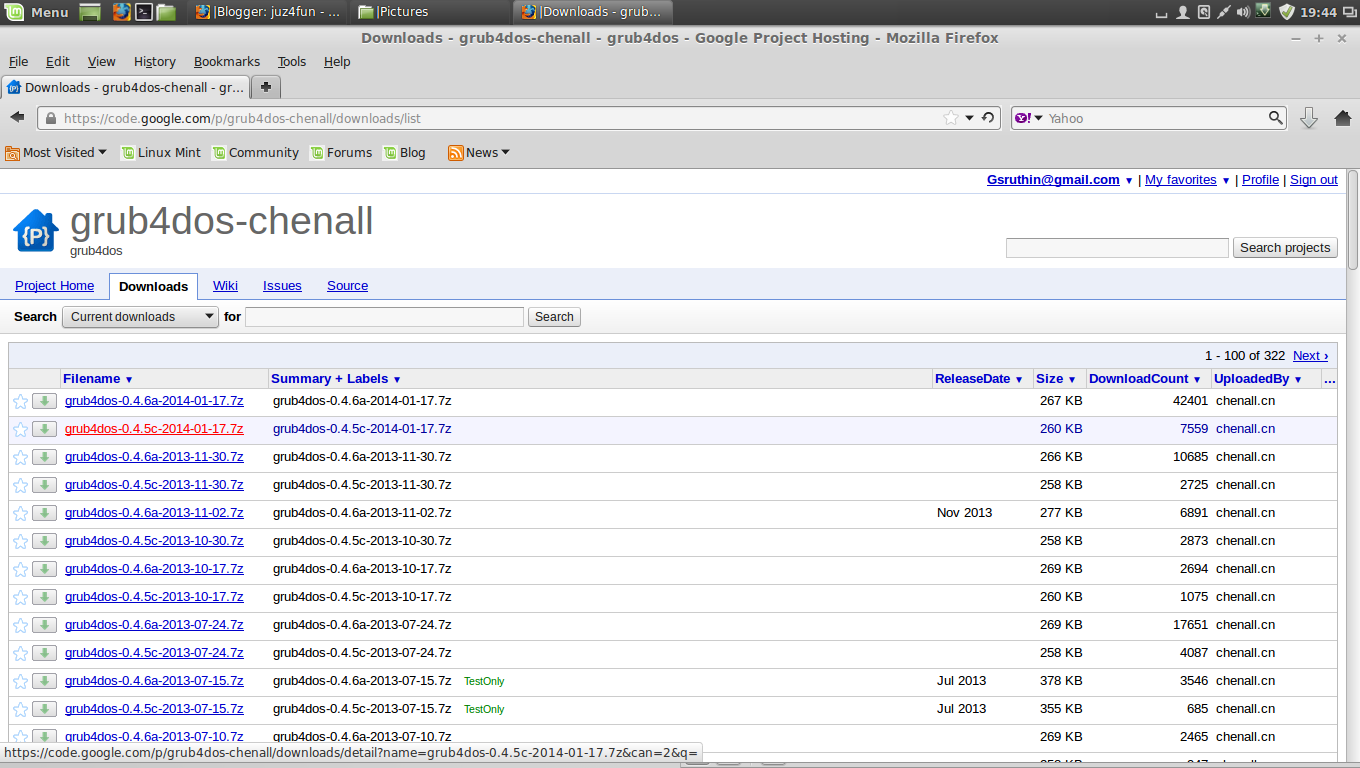The width and height of the screenshot is (1360, 768).
Task: Go back with Firefox back arrow
Action: coord(17,117)
